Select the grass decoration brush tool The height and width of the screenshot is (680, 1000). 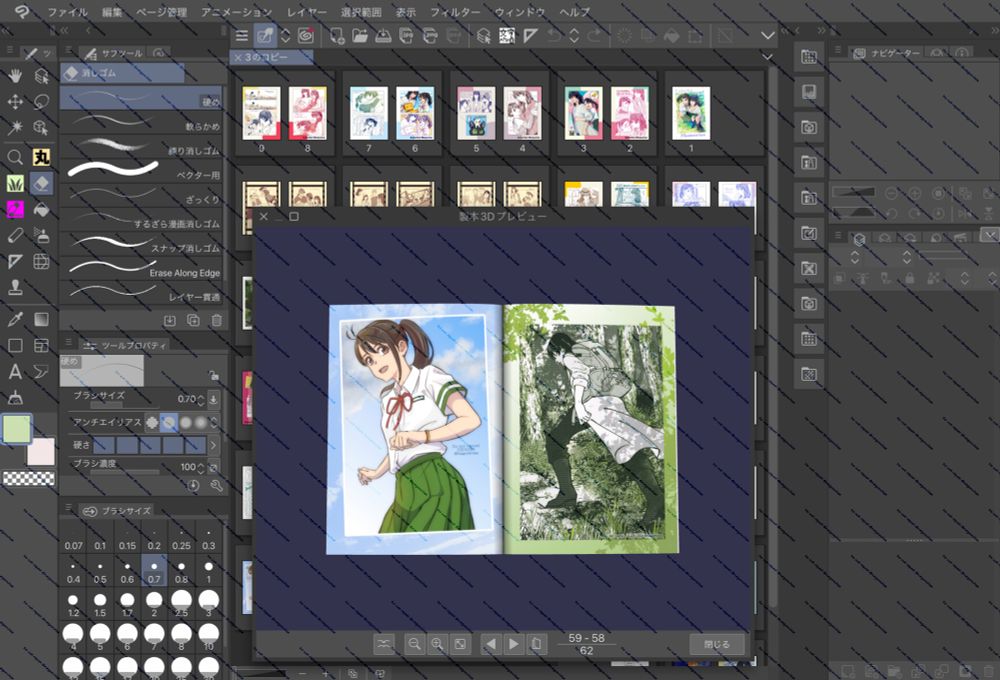click(x=15, y=184)
